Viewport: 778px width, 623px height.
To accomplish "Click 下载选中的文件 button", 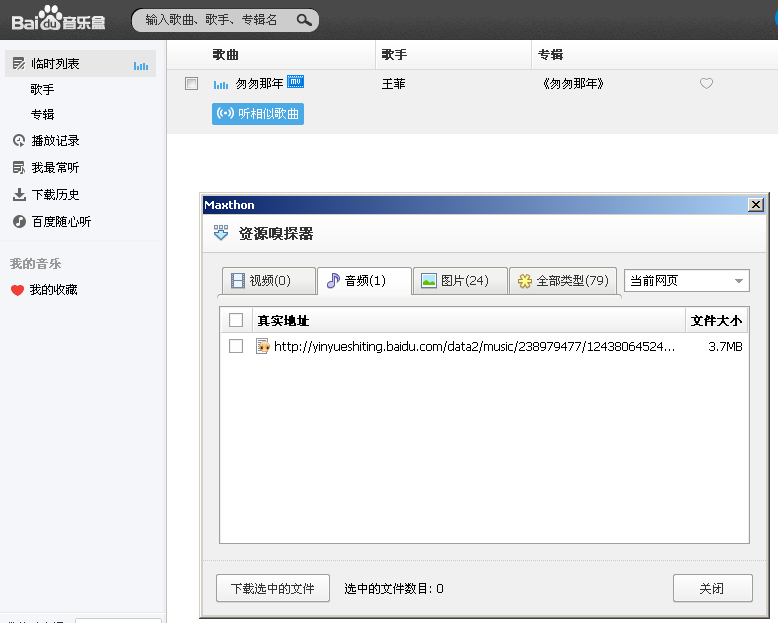I will click(x=273, y=588).
